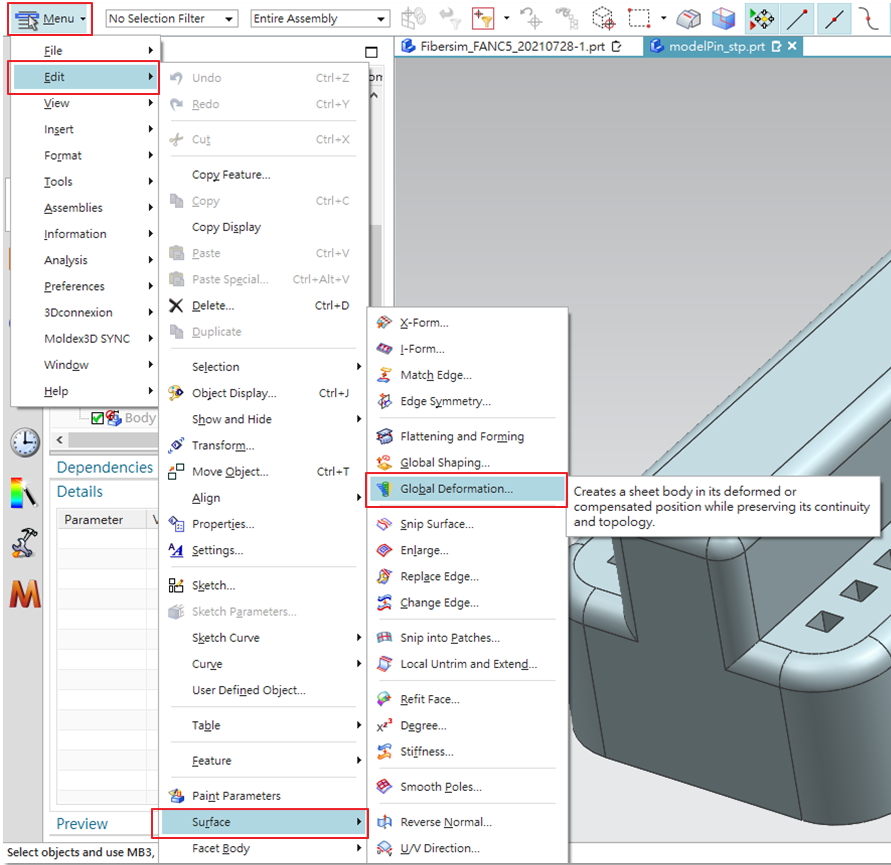The image size is (891, 865).
Task: Click the Flattening and Forming icon
Action: click(384, 436)
